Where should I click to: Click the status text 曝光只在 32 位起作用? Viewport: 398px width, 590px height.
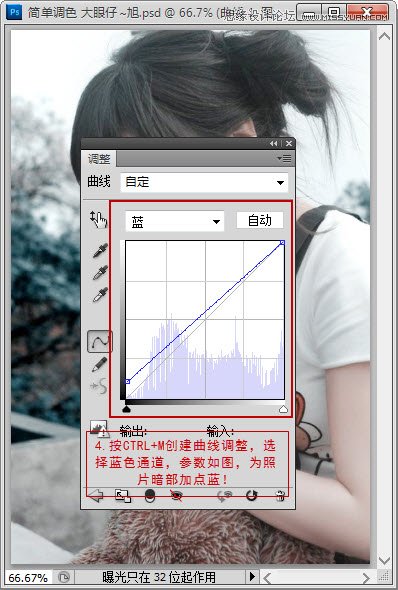click(x=159, y=577)
